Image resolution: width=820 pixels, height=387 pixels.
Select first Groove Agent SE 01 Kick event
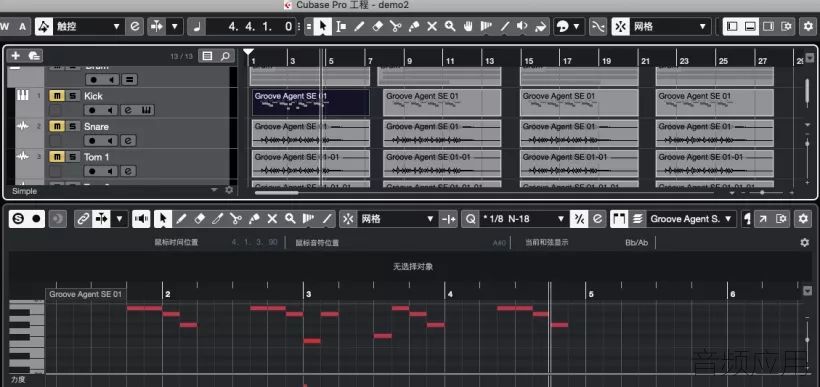[x=311, y=103]
